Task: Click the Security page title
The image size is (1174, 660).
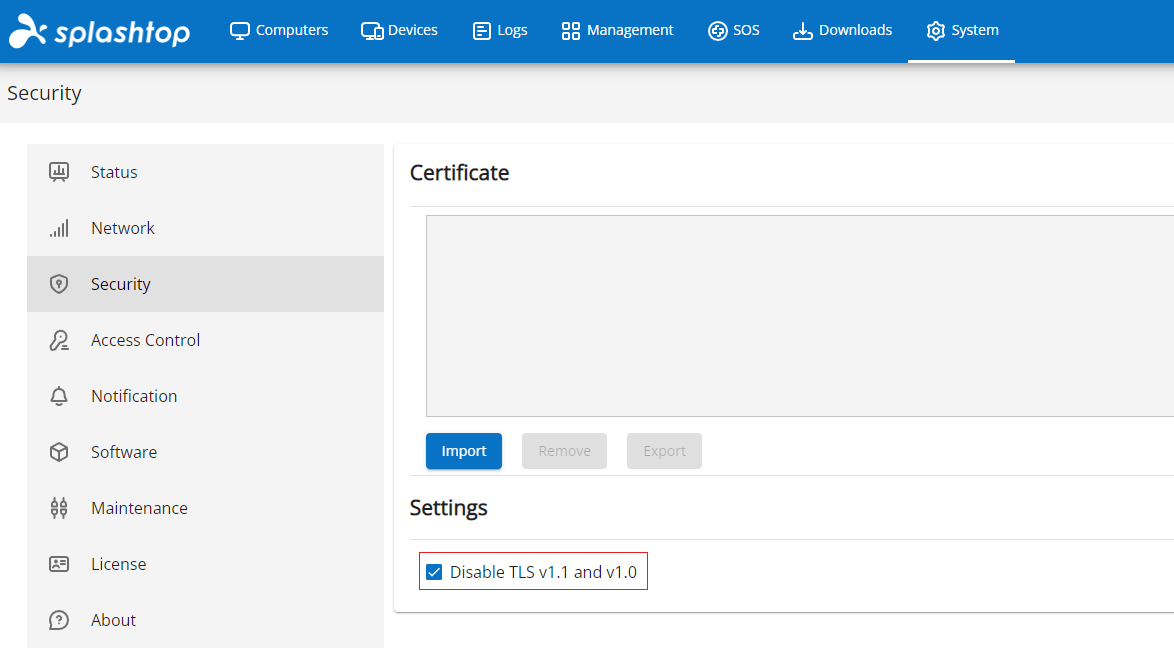Action: (x=44, y=93)
